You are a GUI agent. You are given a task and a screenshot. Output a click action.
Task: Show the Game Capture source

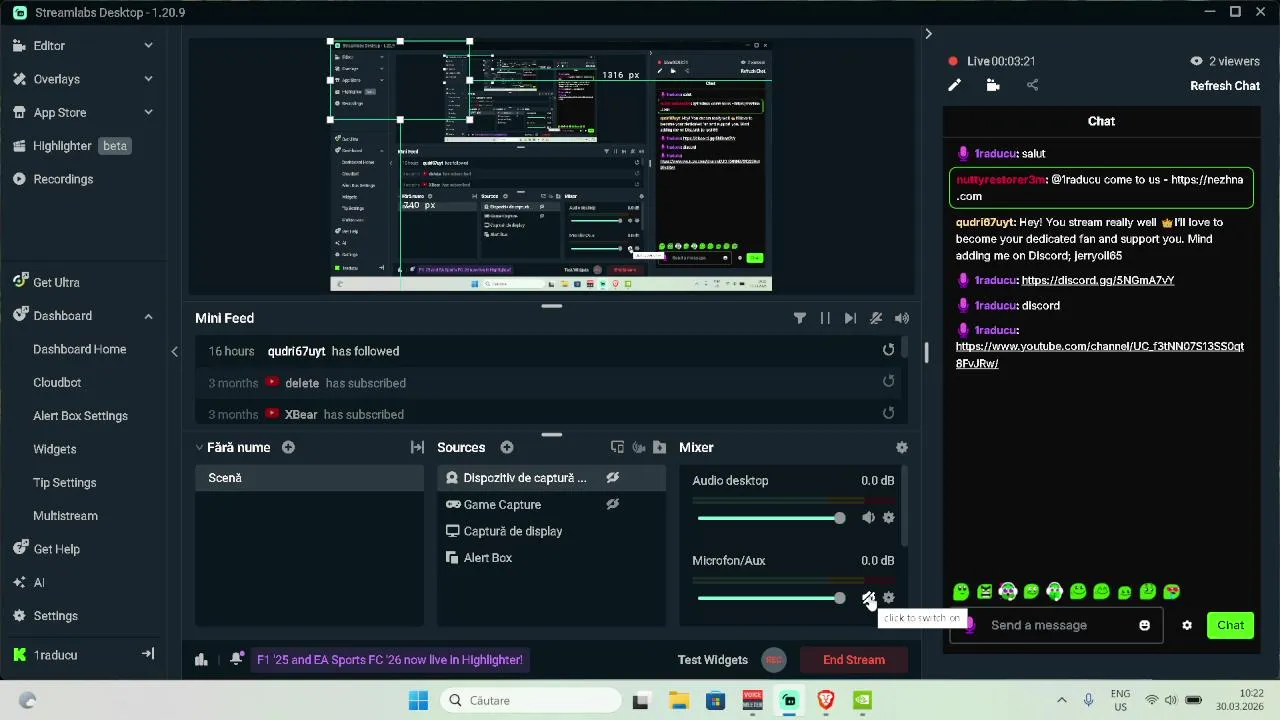coord(613,504)
